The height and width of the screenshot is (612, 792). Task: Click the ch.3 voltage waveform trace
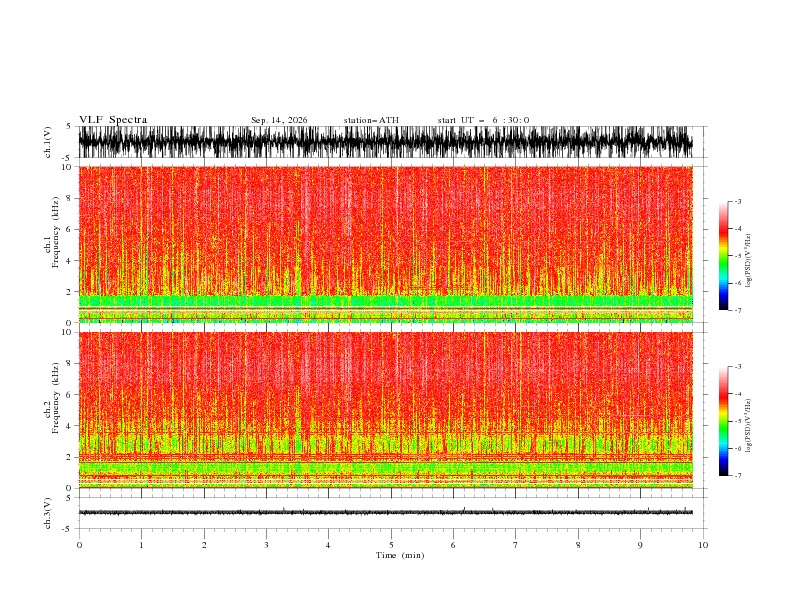tap(386, 513)
